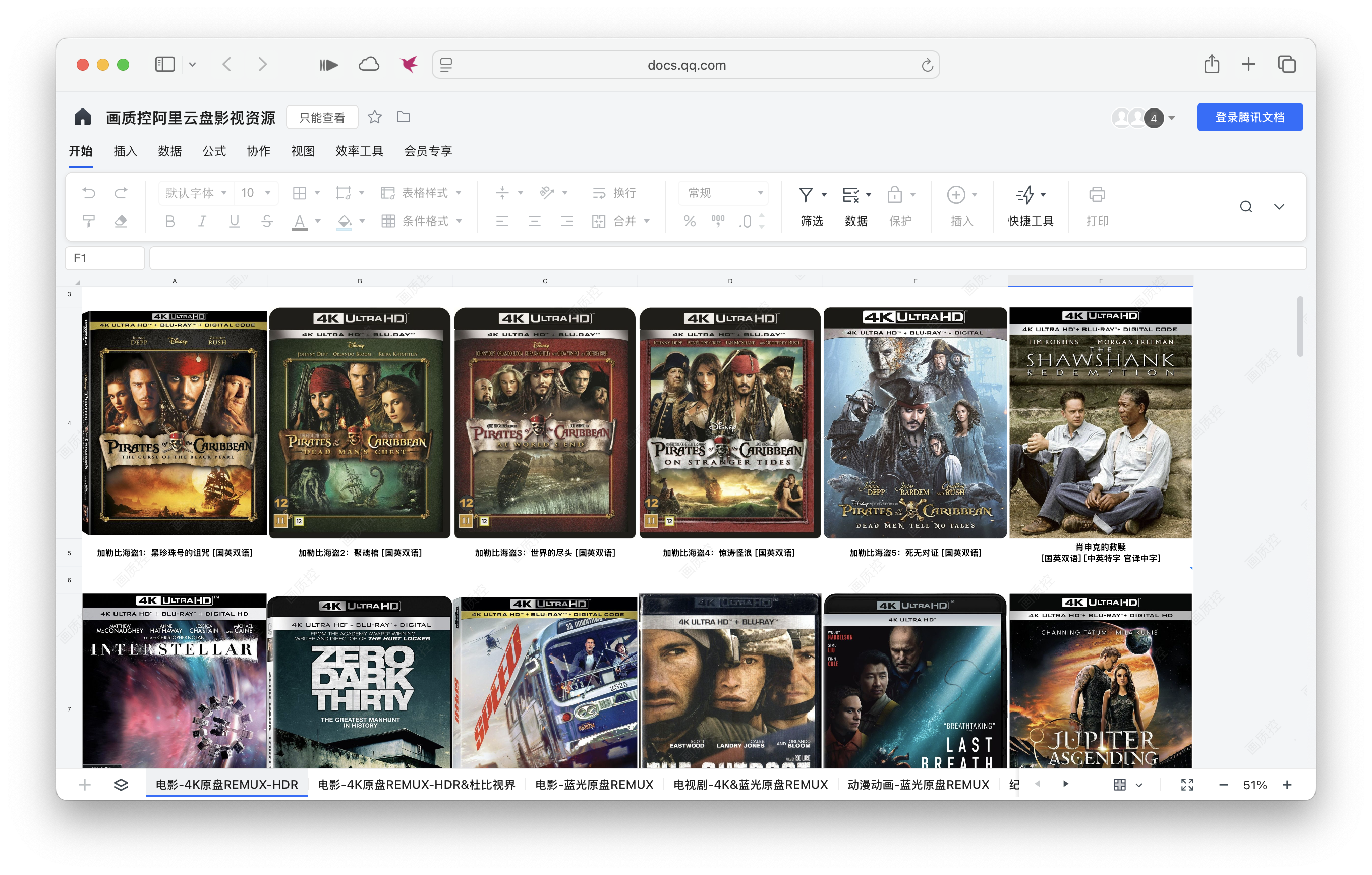Screen dimensions: 1372x875
Task: Open the search magnifier in toolbar
Action: click(1245, 206)
